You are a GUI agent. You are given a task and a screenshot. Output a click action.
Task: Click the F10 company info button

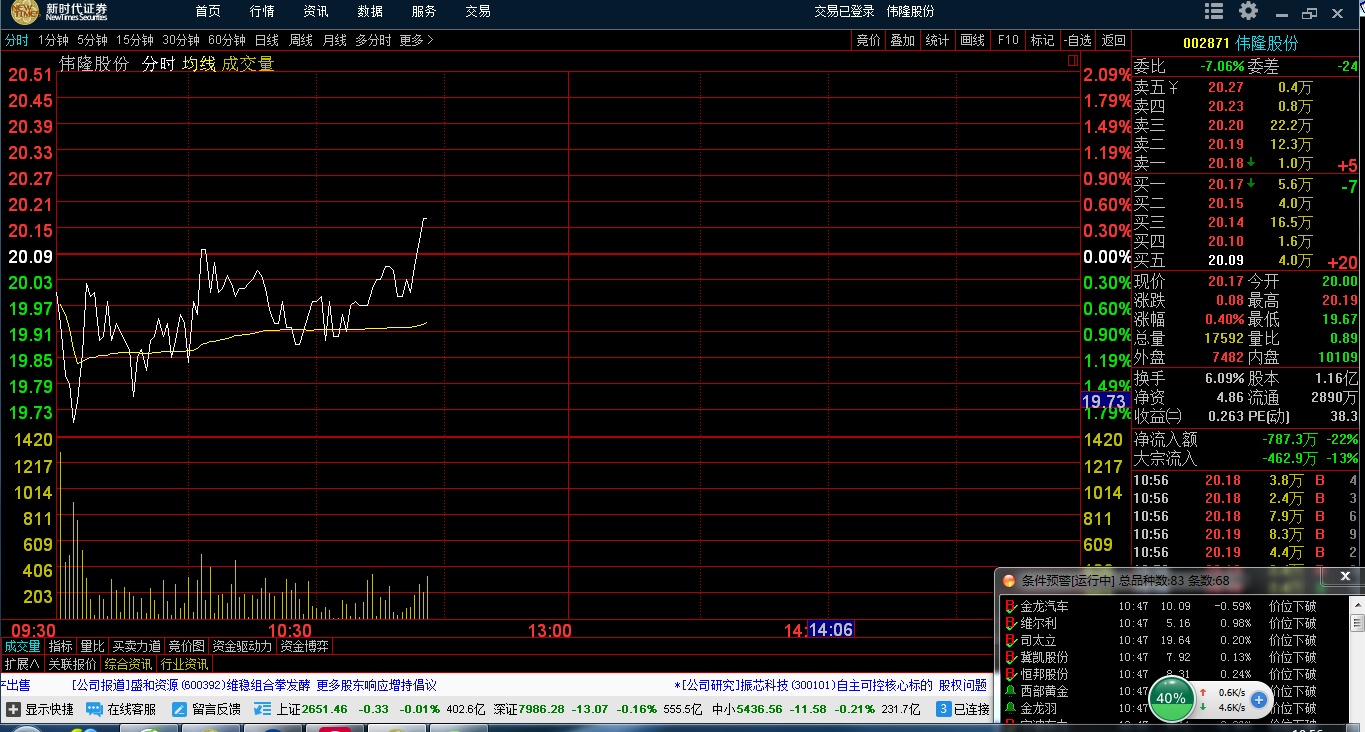(x=1007, y=41)
